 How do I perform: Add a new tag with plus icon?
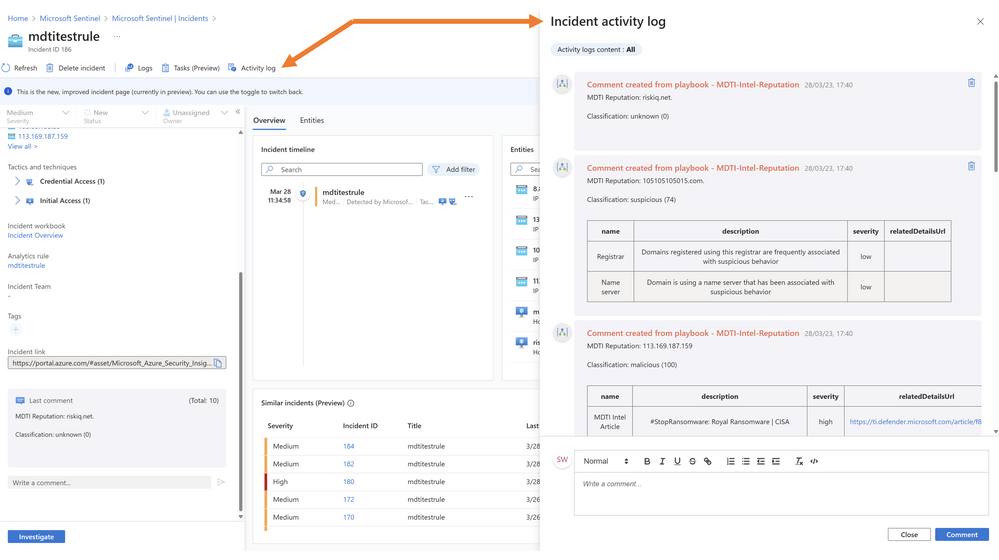tap(15, 329)
